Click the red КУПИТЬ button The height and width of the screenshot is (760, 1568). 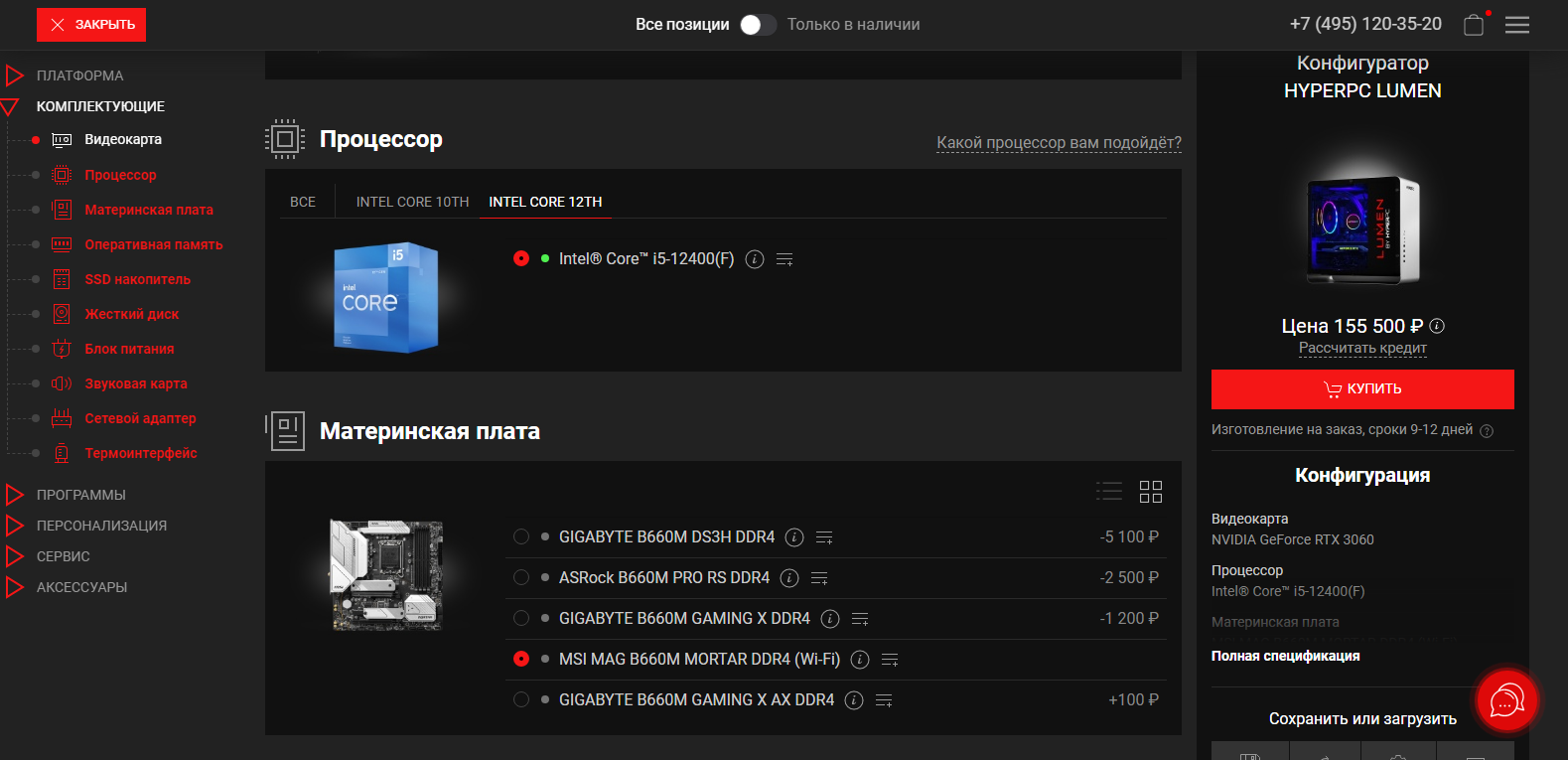click(x=1362, y=389)
